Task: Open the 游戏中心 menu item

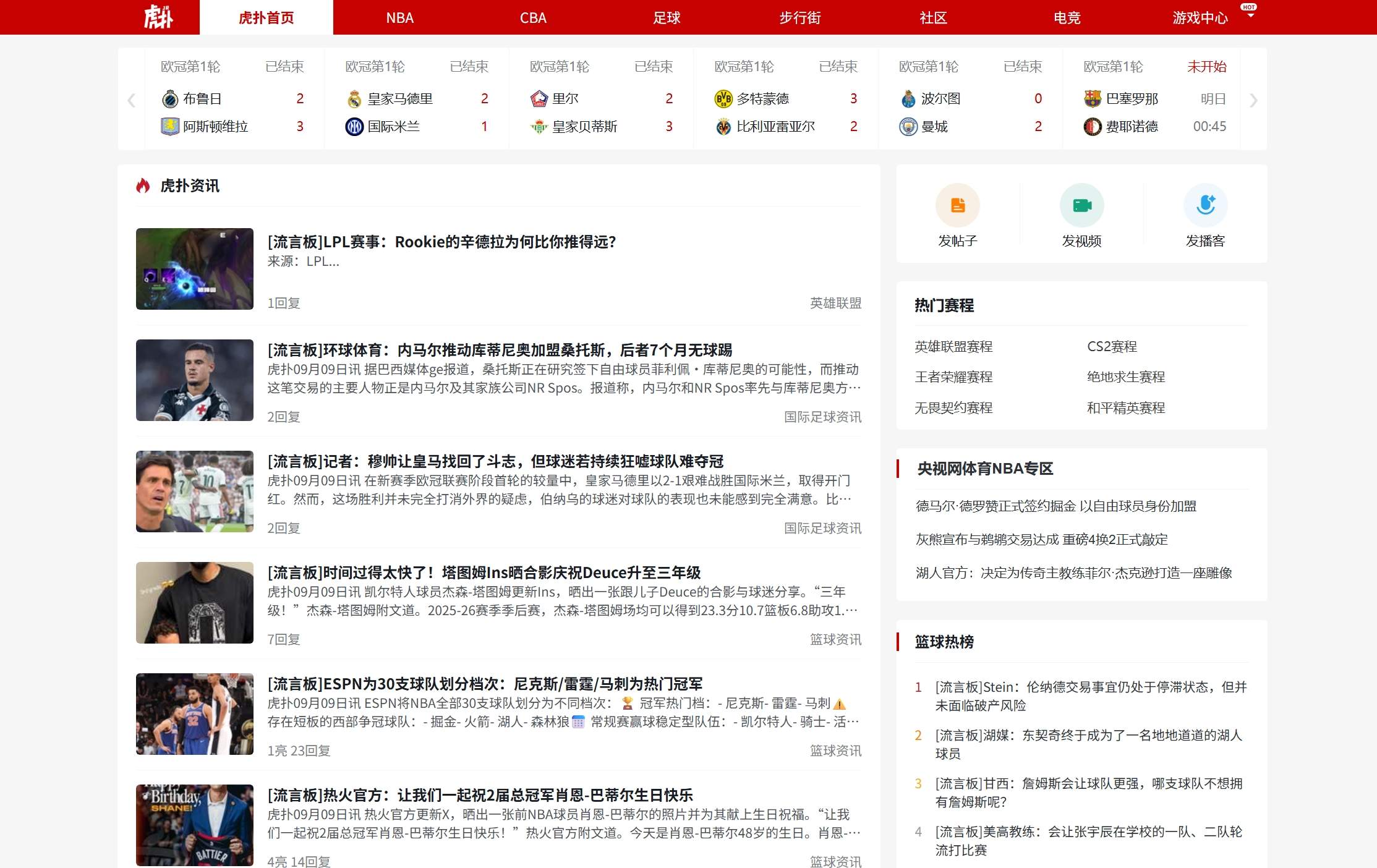Action: click(1200, 17)
